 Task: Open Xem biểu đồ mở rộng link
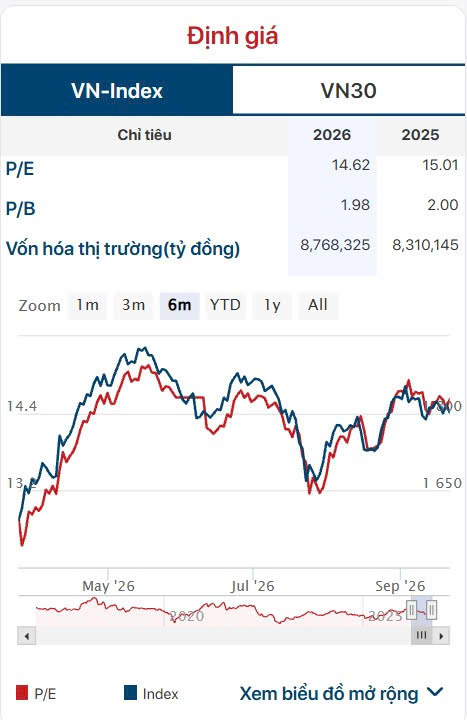[329, 694]
